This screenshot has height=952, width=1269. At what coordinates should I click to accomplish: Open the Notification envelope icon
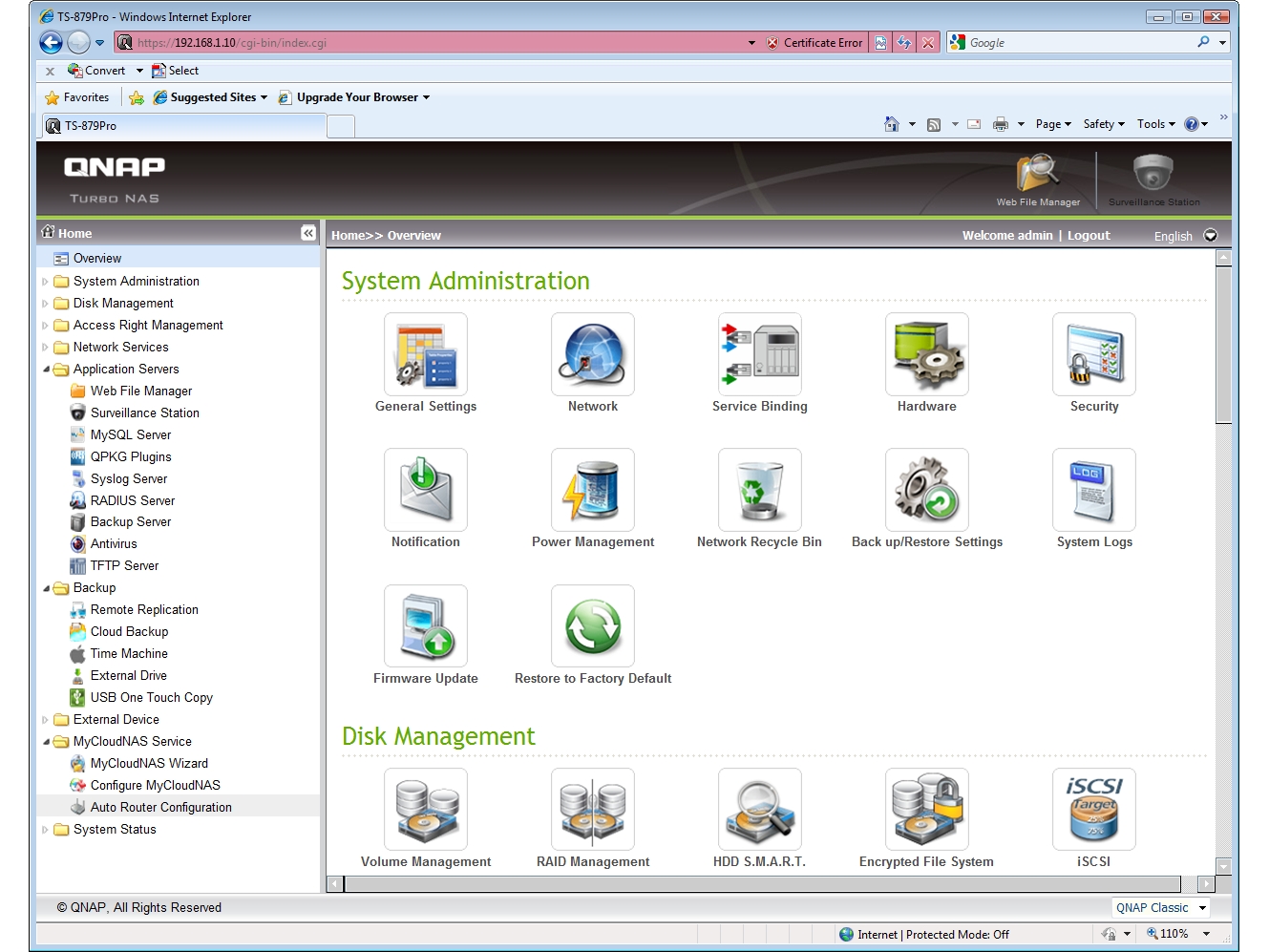426,490
